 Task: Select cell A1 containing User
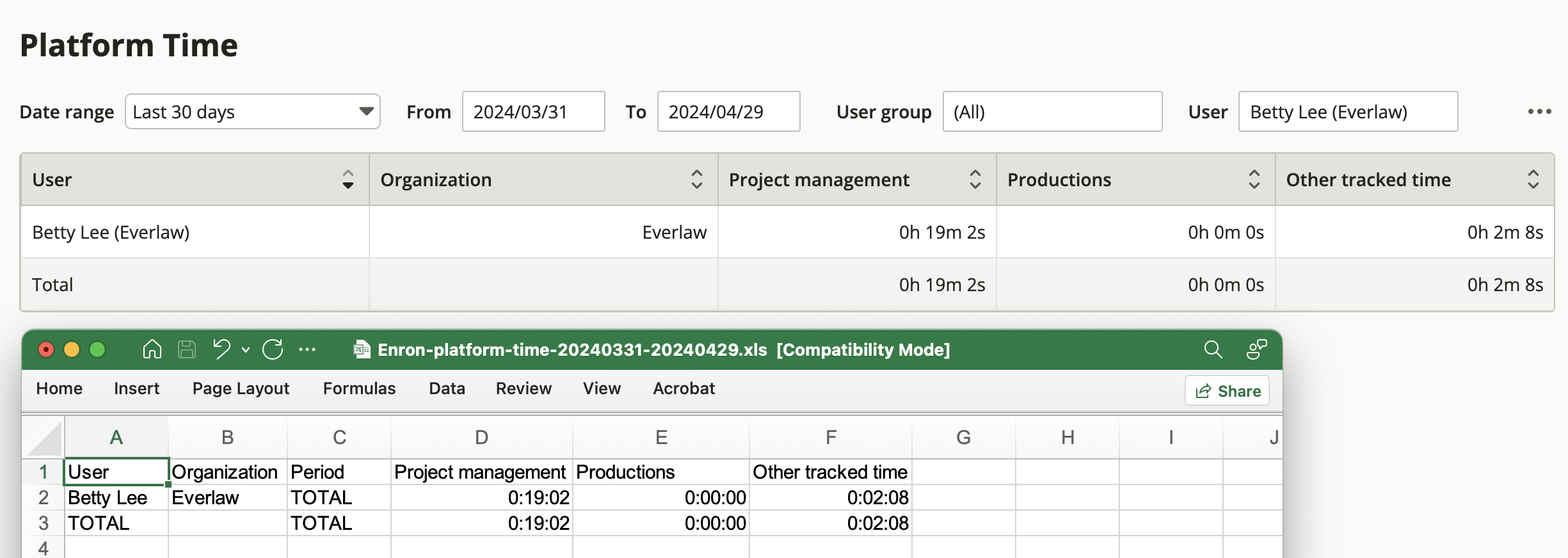(116, 472)
